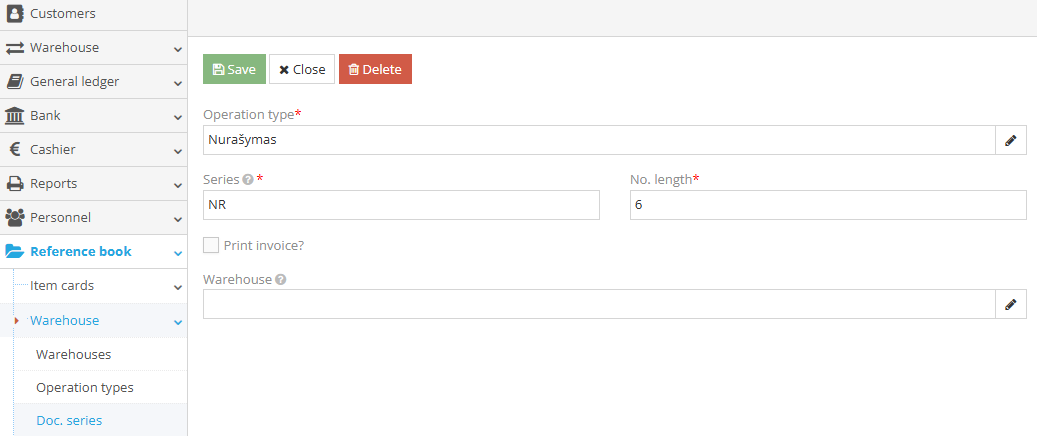Click the Personnel people icon
This screenshot has width=1037, height=436.
coord(15,218)
